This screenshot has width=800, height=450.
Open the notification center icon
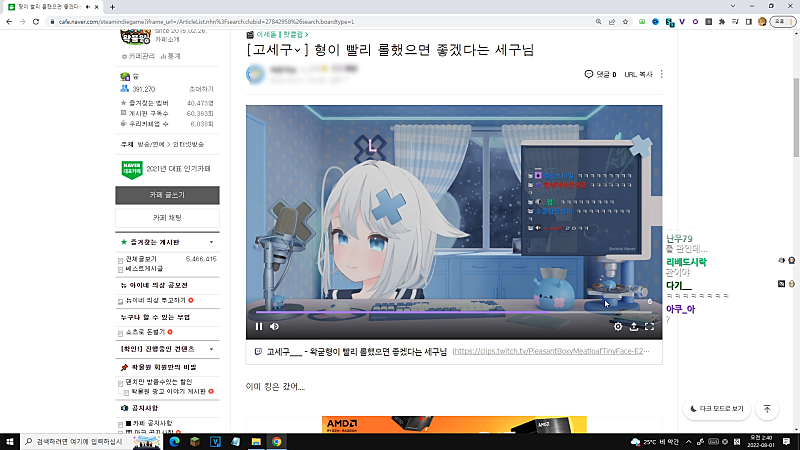787,441
